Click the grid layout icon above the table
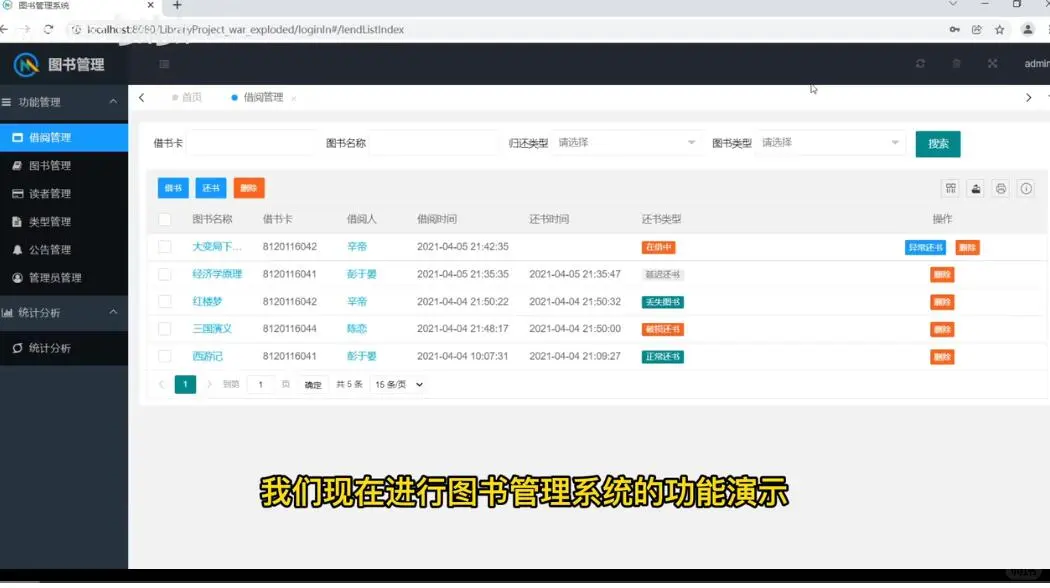 (x=950, y=188)
